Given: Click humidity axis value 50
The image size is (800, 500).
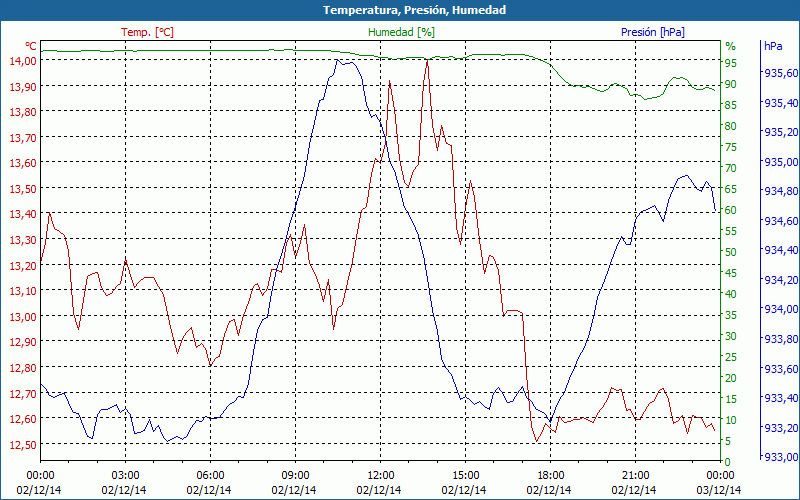Looking at the screenshot, I should (731, 252).
